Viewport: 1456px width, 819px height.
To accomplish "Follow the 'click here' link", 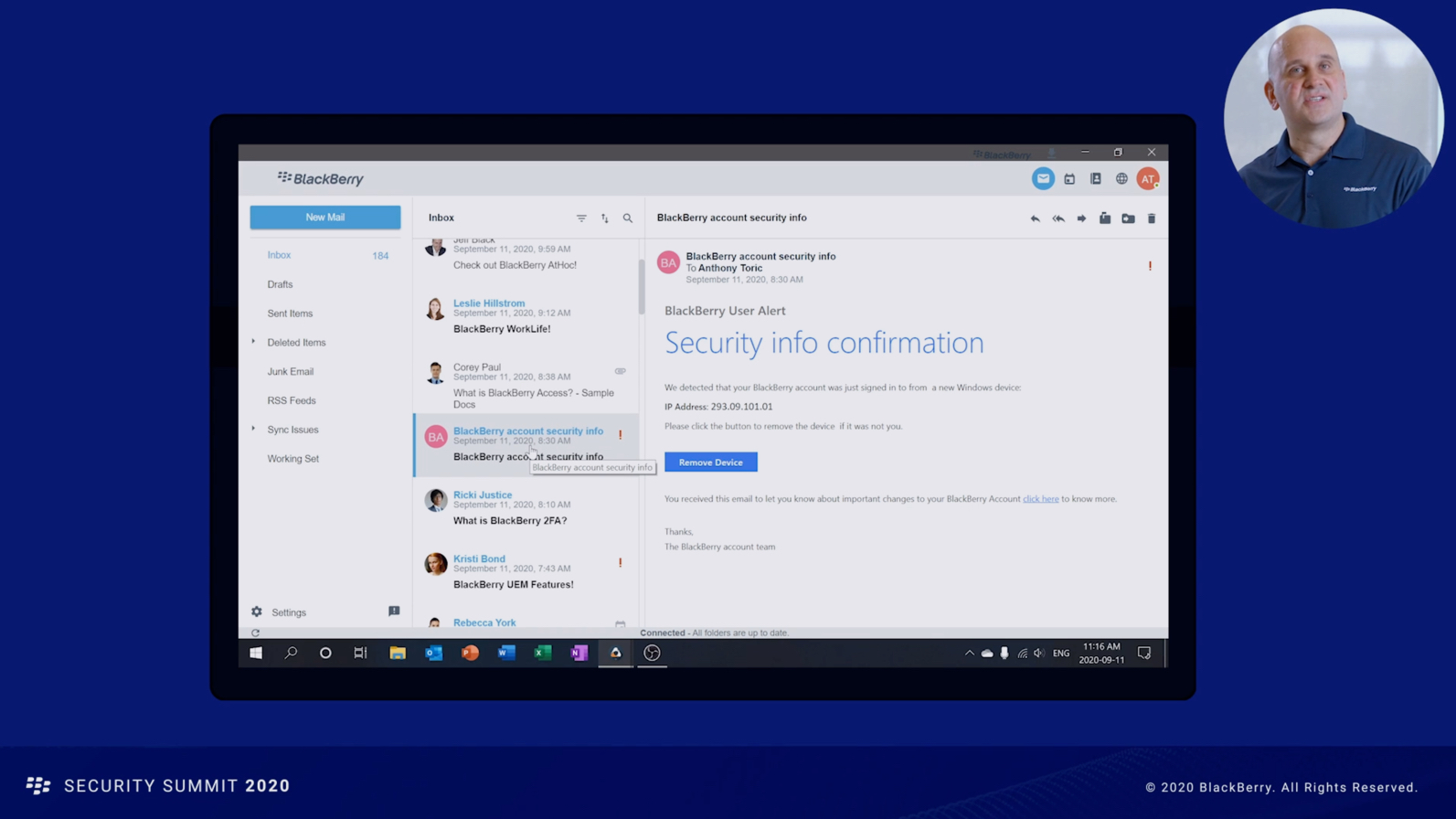I will [x=1040, y=499].
